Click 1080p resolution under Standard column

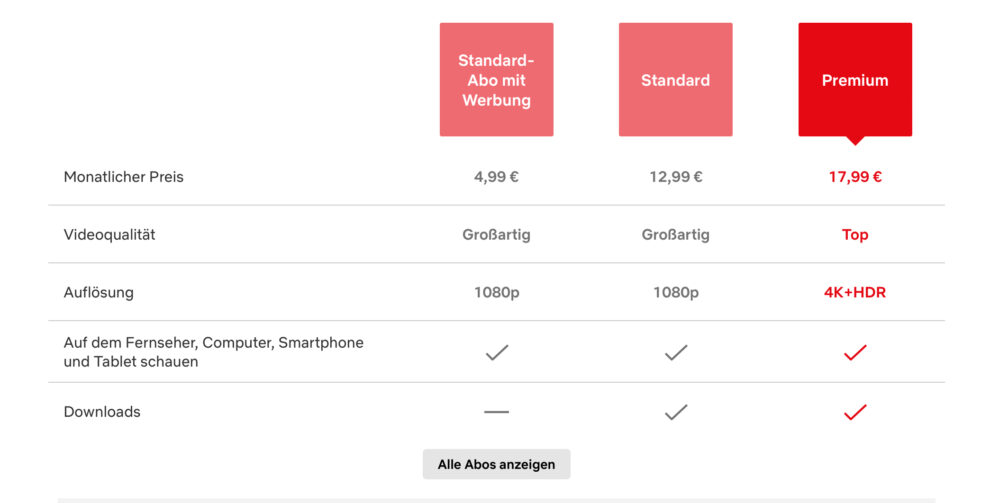pyautogui.click(x=675, y=292)
